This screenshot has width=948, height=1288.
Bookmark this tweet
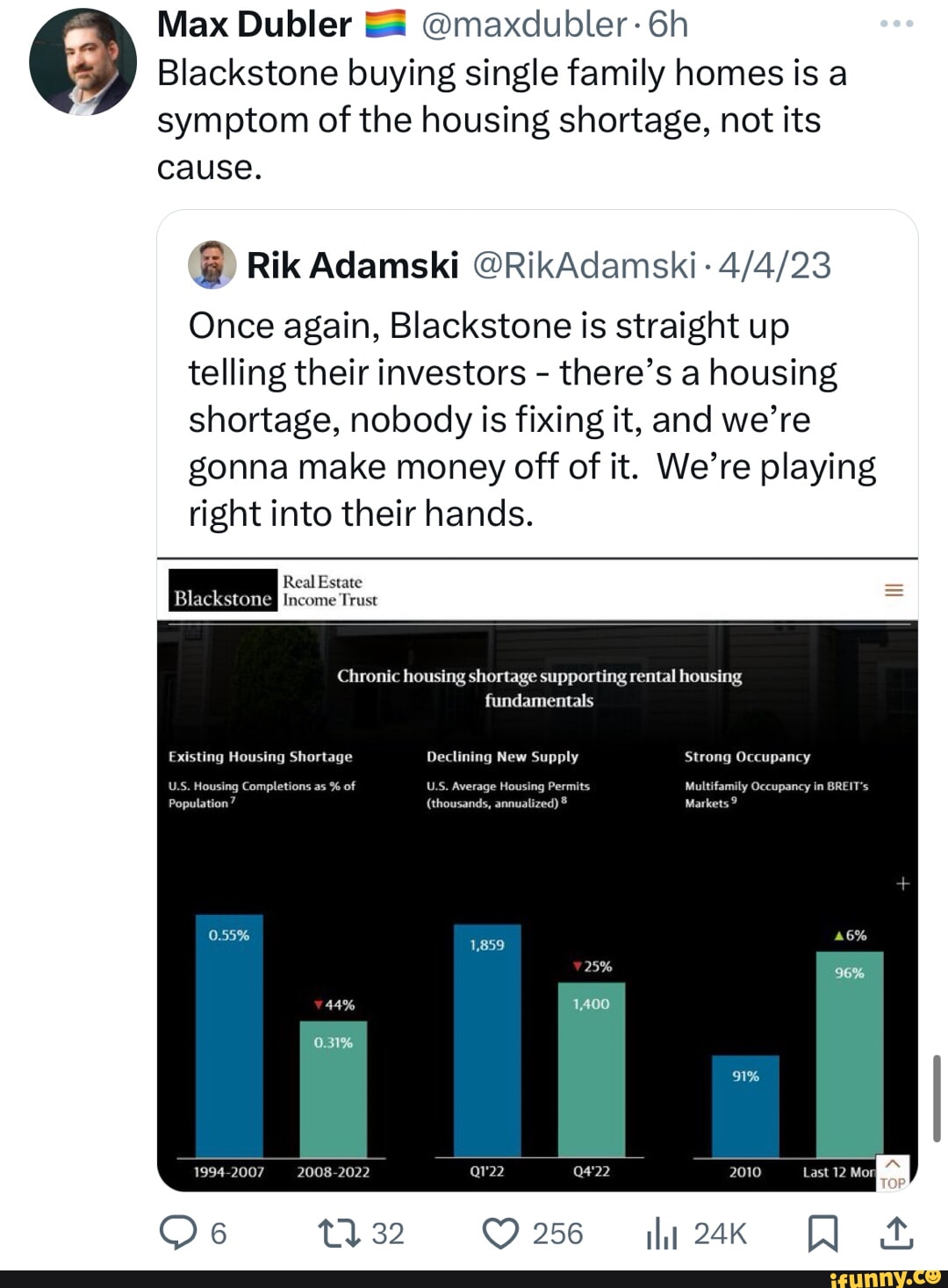click(822, 1234)
